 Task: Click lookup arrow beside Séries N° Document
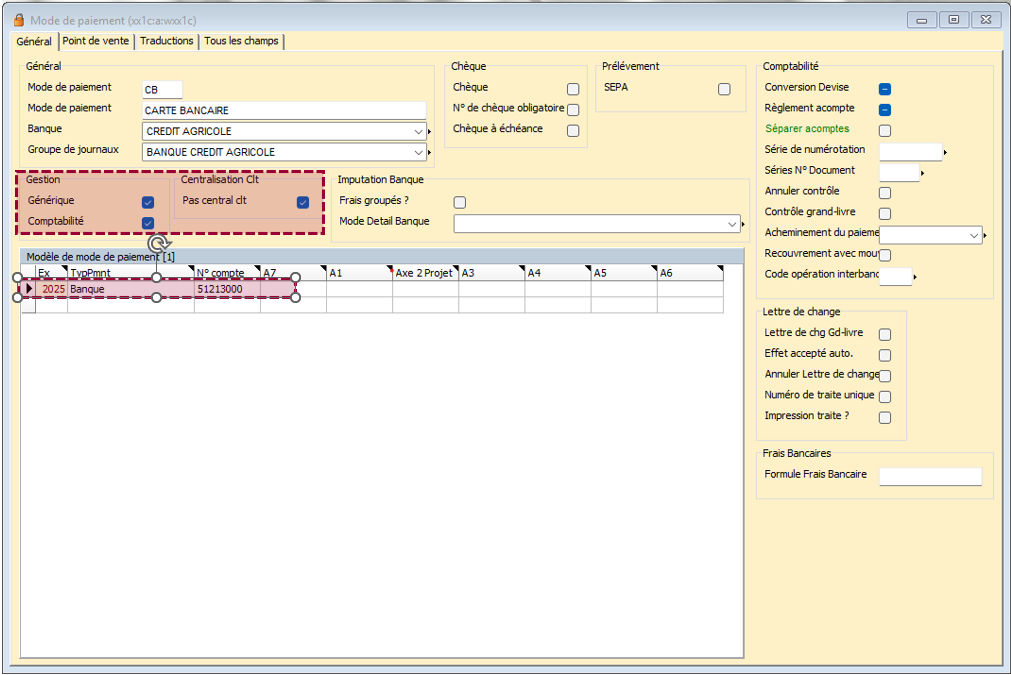click(922, 174)
